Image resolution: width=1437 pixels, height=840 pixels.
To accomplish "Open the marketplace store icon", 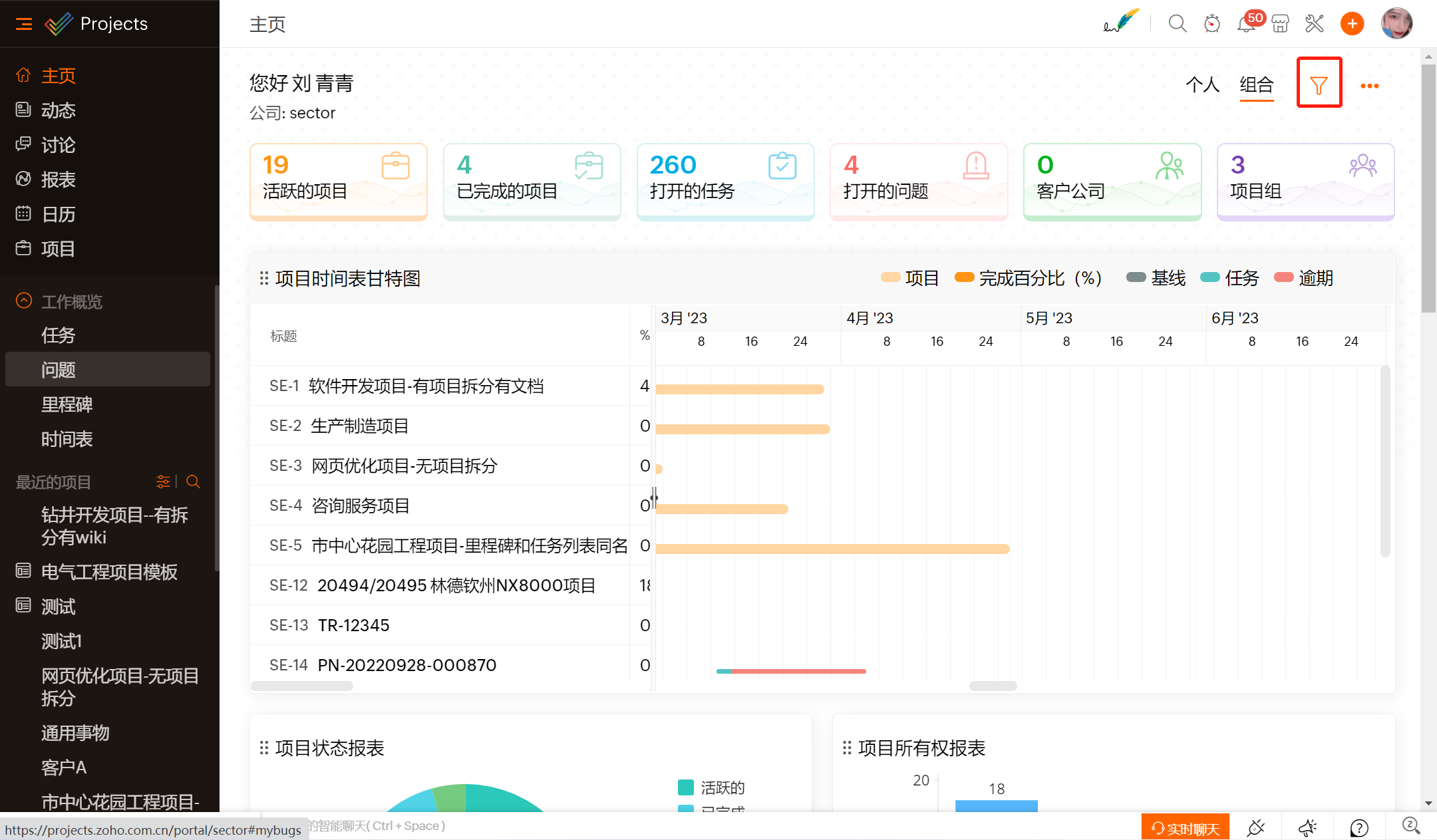I will click(1280, 24).
